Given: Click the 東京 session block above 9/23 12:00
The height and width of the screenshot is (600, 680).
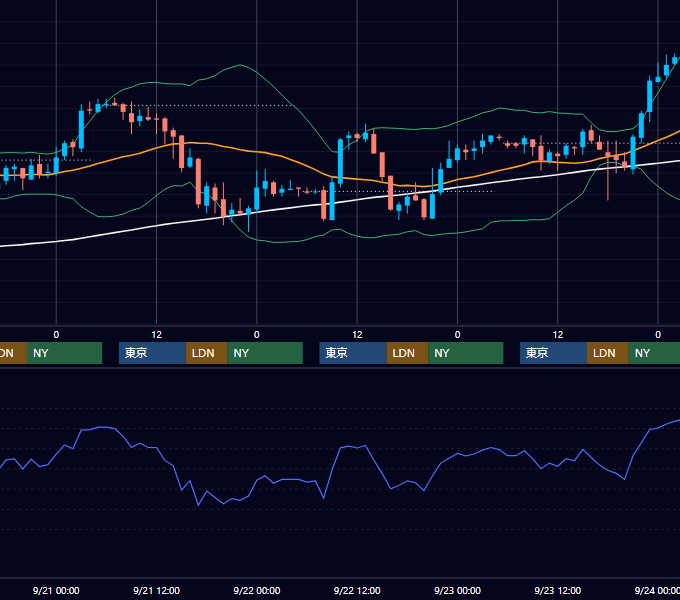Looking at the screenshot, I should 553,353.
